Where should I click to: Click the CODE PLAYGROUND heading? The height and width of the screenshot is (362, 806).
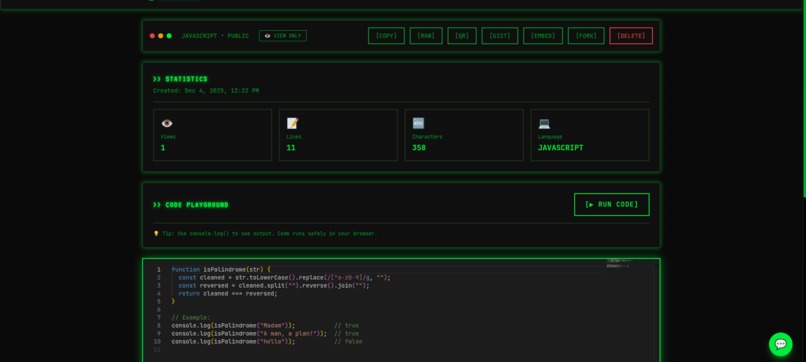(190, 205)
